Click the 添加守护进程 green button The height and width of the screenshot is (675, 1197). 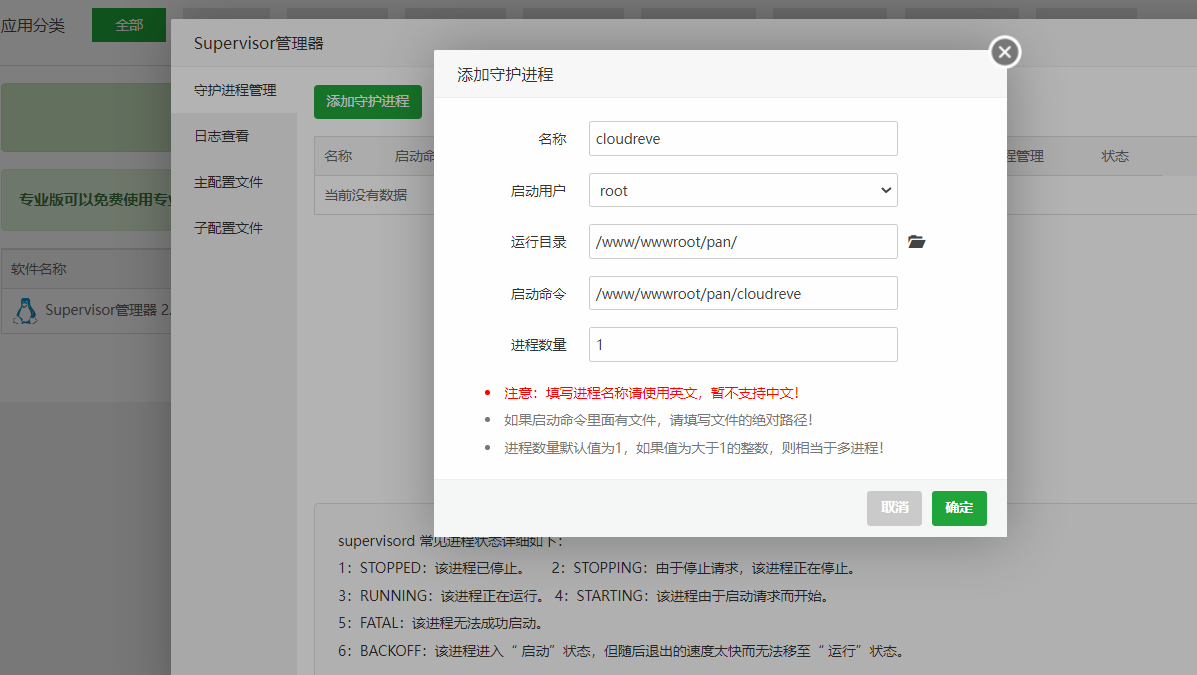368,101
